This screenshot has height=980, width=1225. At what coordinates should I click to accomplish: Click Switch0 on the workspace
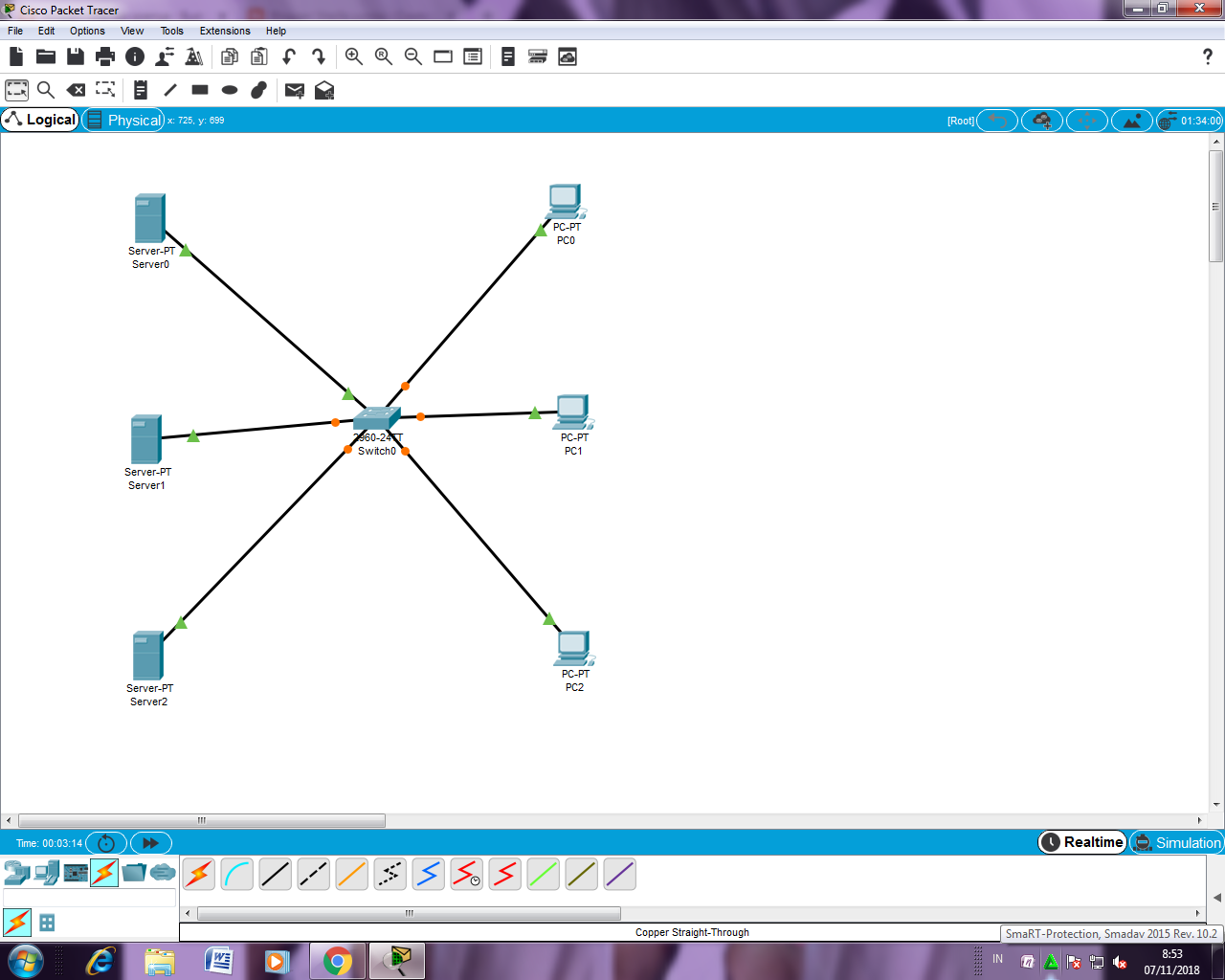(x=376, y=418)
